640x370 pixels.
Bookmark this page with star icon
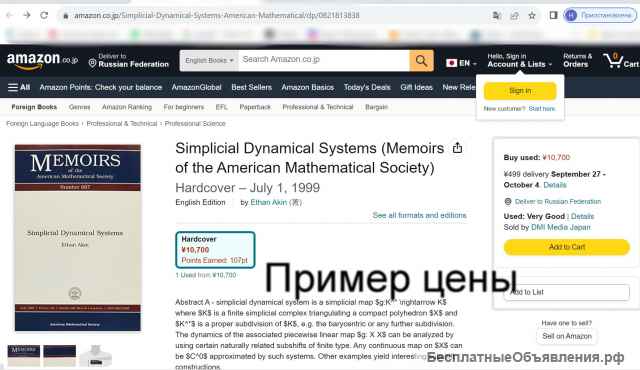532,16
